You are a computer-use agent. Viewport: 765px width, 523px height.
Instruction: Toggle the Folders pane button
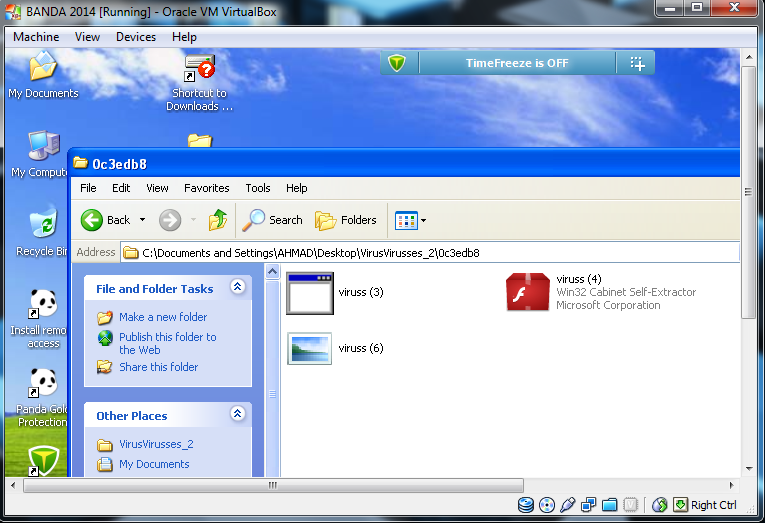tap(346, 220)
